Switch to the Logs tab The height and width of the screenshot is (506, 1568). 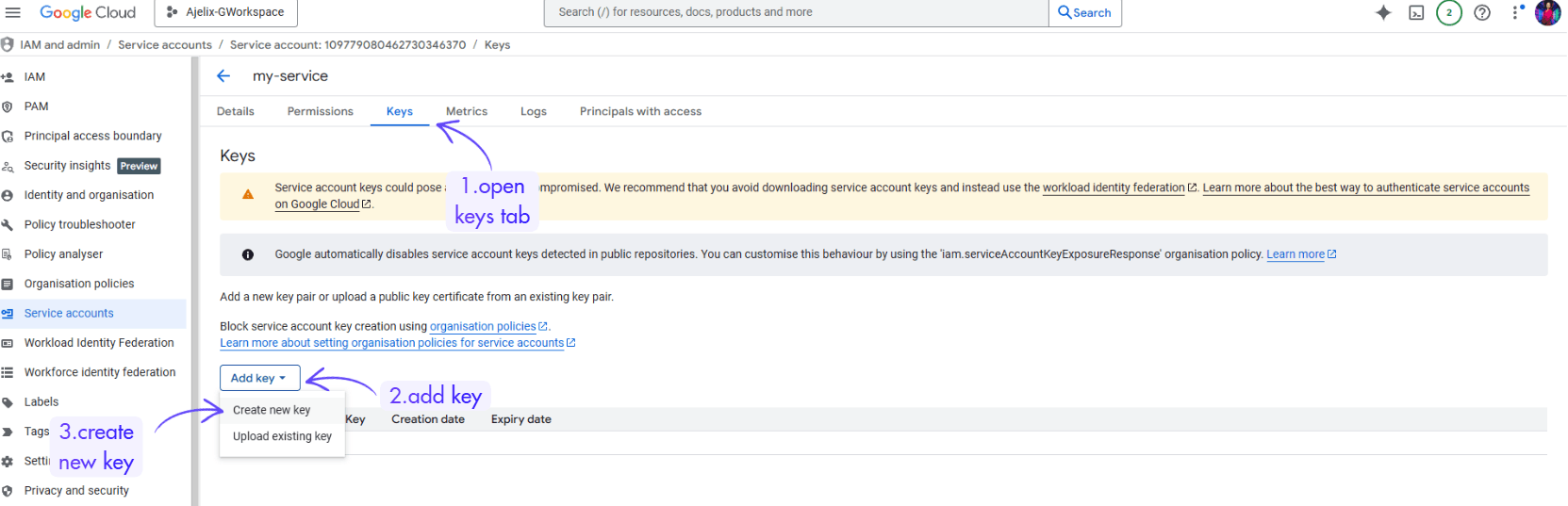tap(534, 111)
